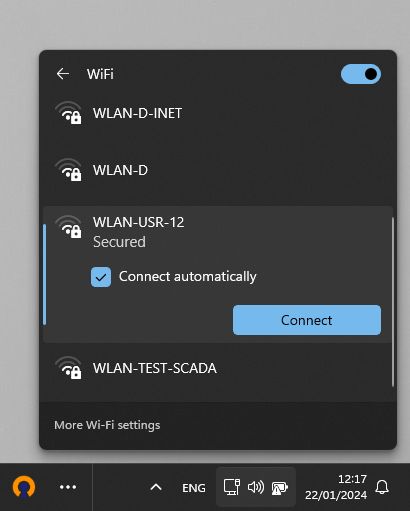
Task: Switch input language via ENG indicator
Action: (x=194, y=488)
